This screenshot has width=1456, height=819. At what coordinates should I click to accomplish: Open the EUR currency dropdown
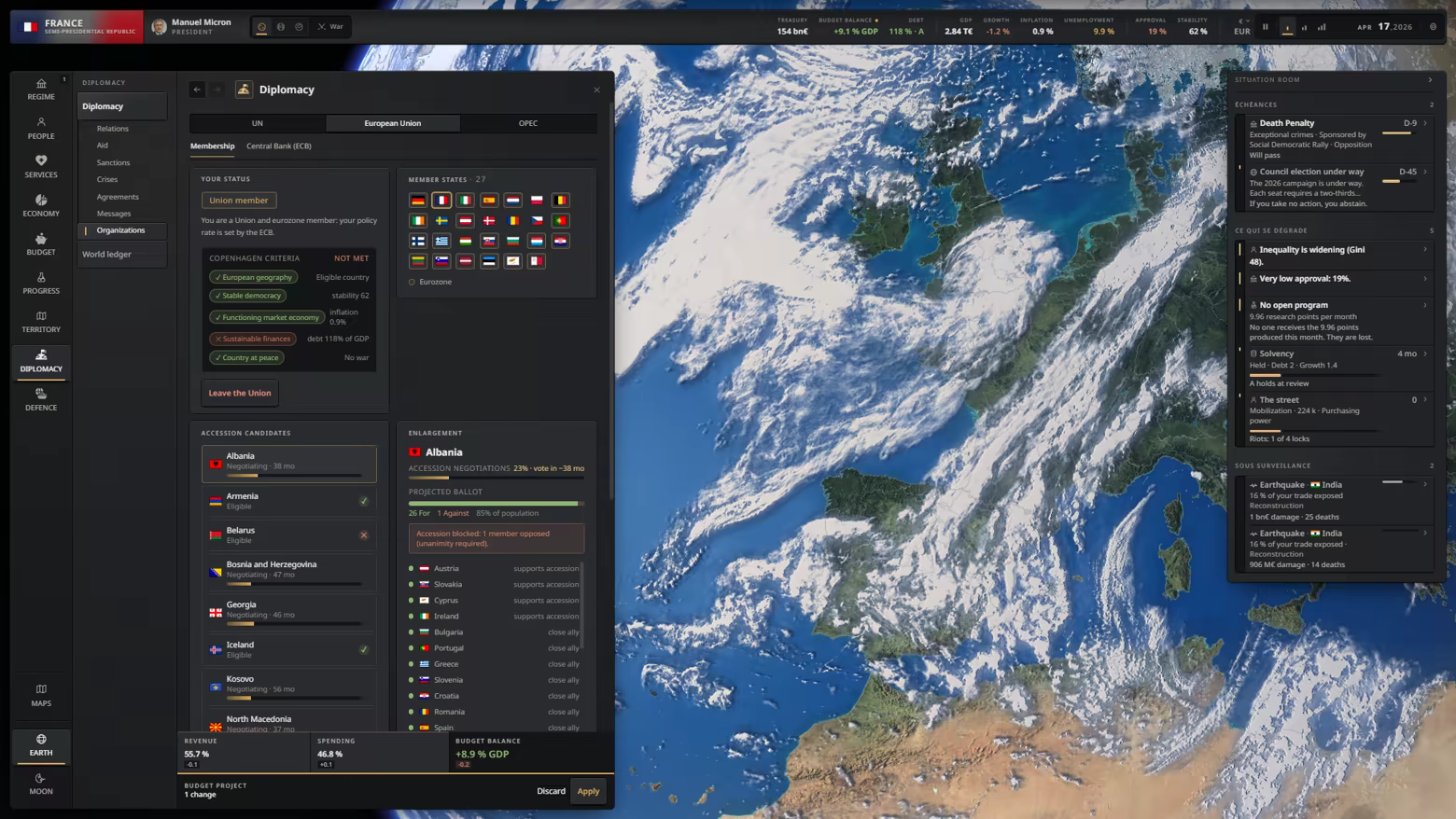[x=1241, y=27]
